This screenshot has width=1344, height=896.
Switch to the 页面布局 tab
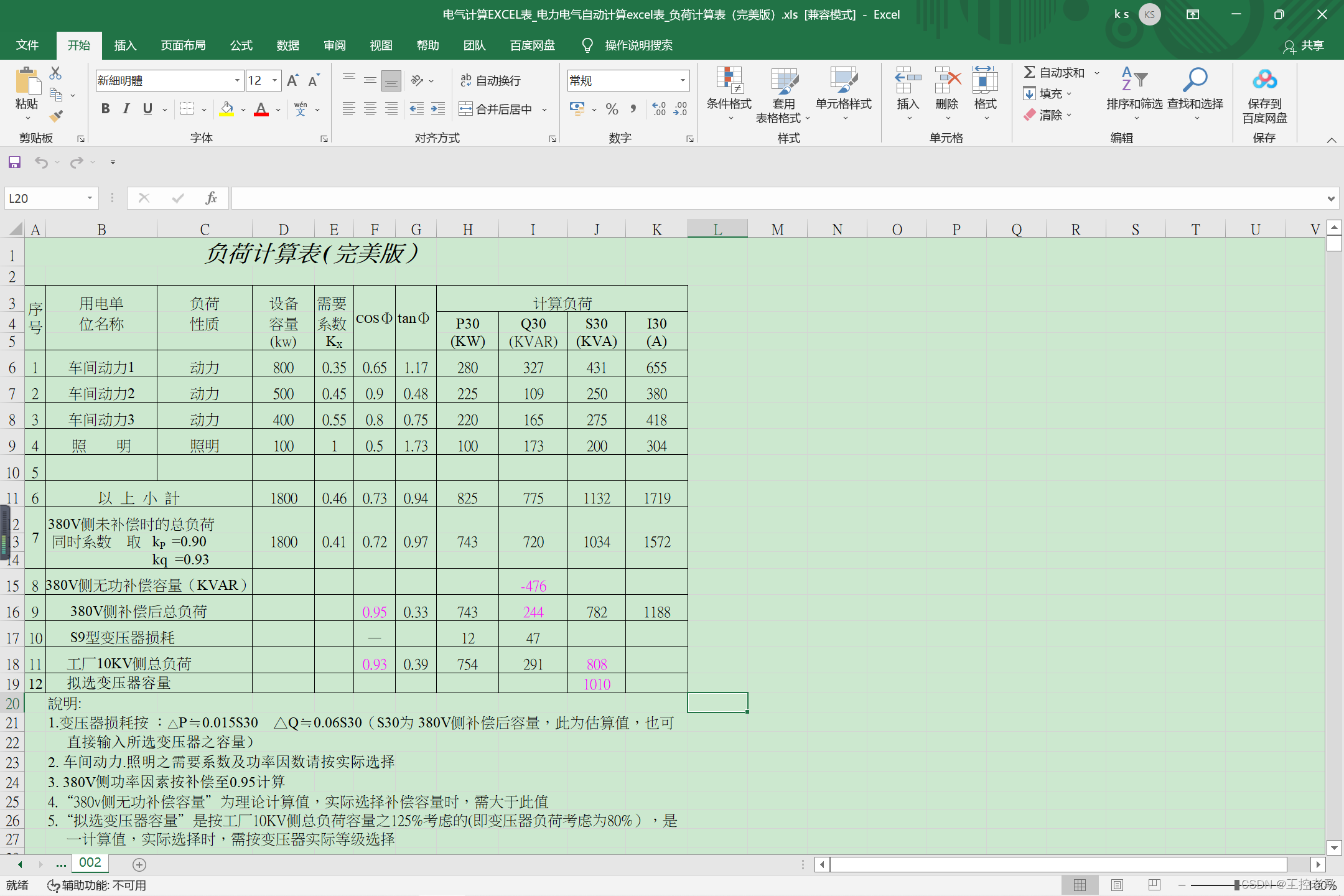183,45
